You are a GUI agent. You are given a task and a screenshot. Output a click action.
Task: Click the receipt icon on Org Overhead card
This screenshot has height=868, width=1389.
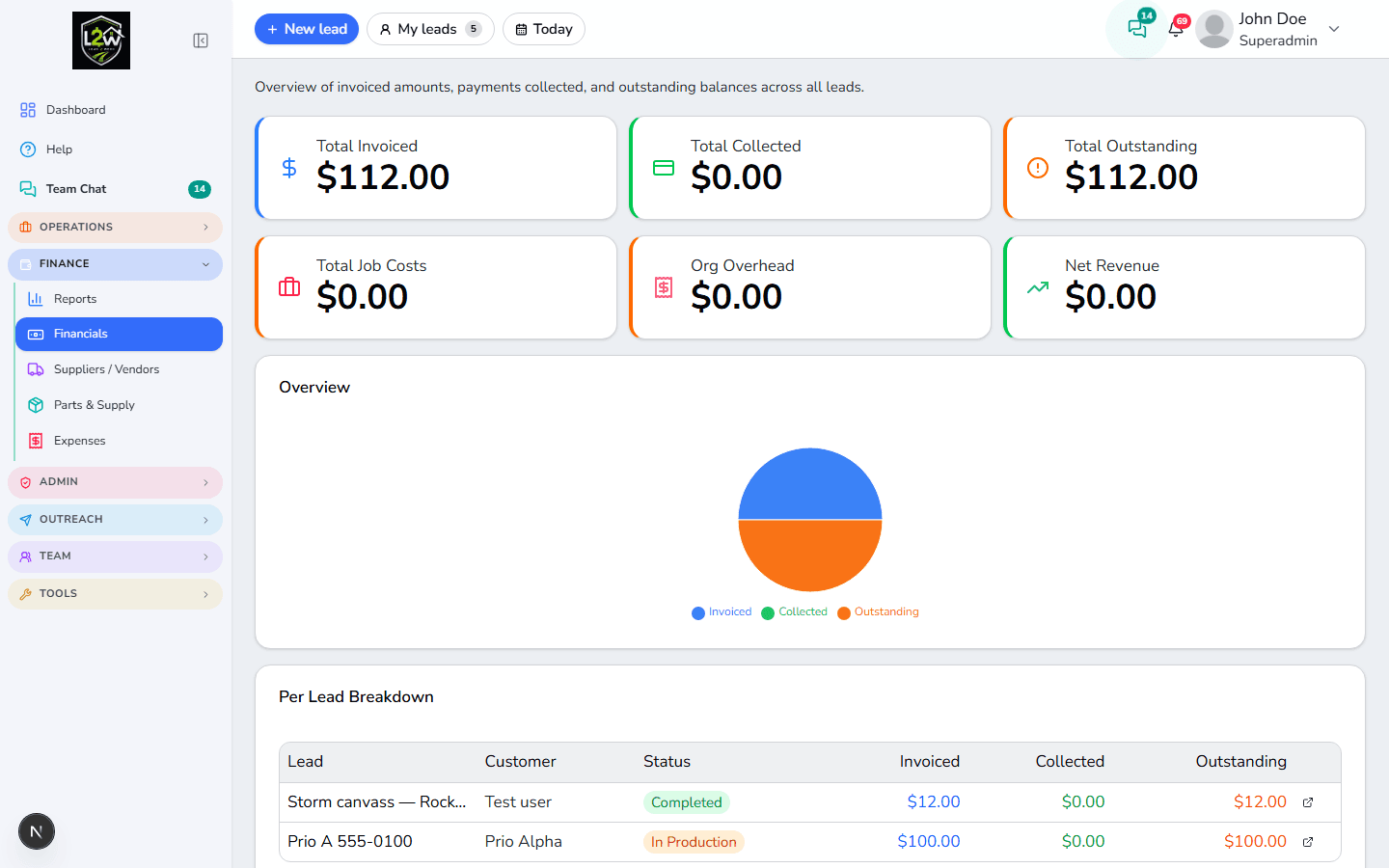(664, 287)
